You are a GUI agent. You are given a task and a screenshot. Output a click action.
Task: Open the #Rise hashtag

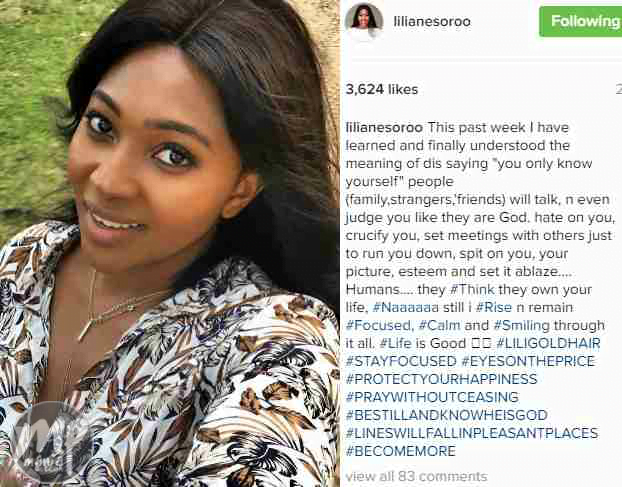(494, 308)
